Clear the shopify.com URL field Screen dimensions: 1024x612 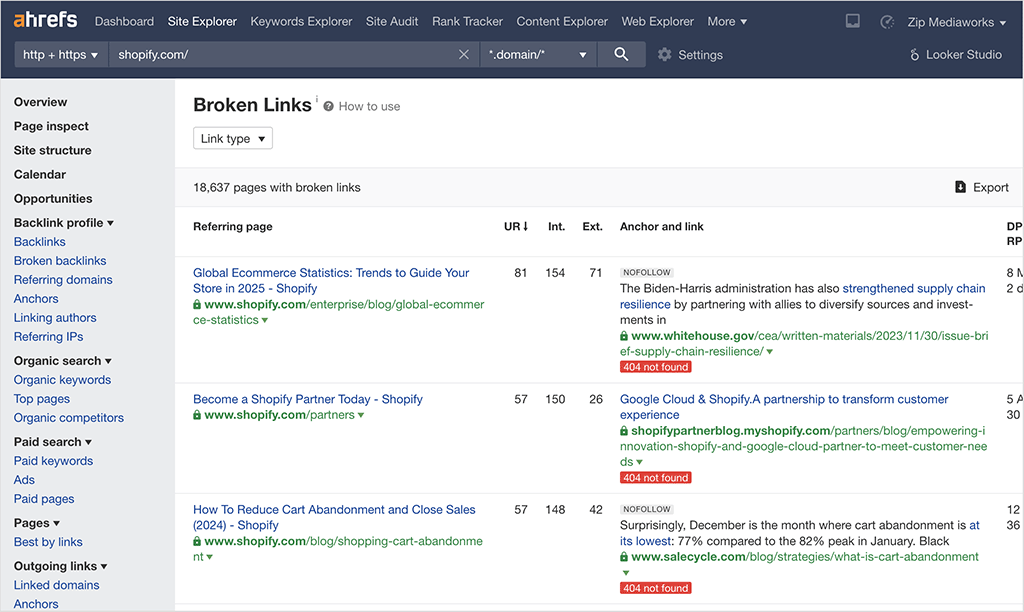tap(464, 55)
